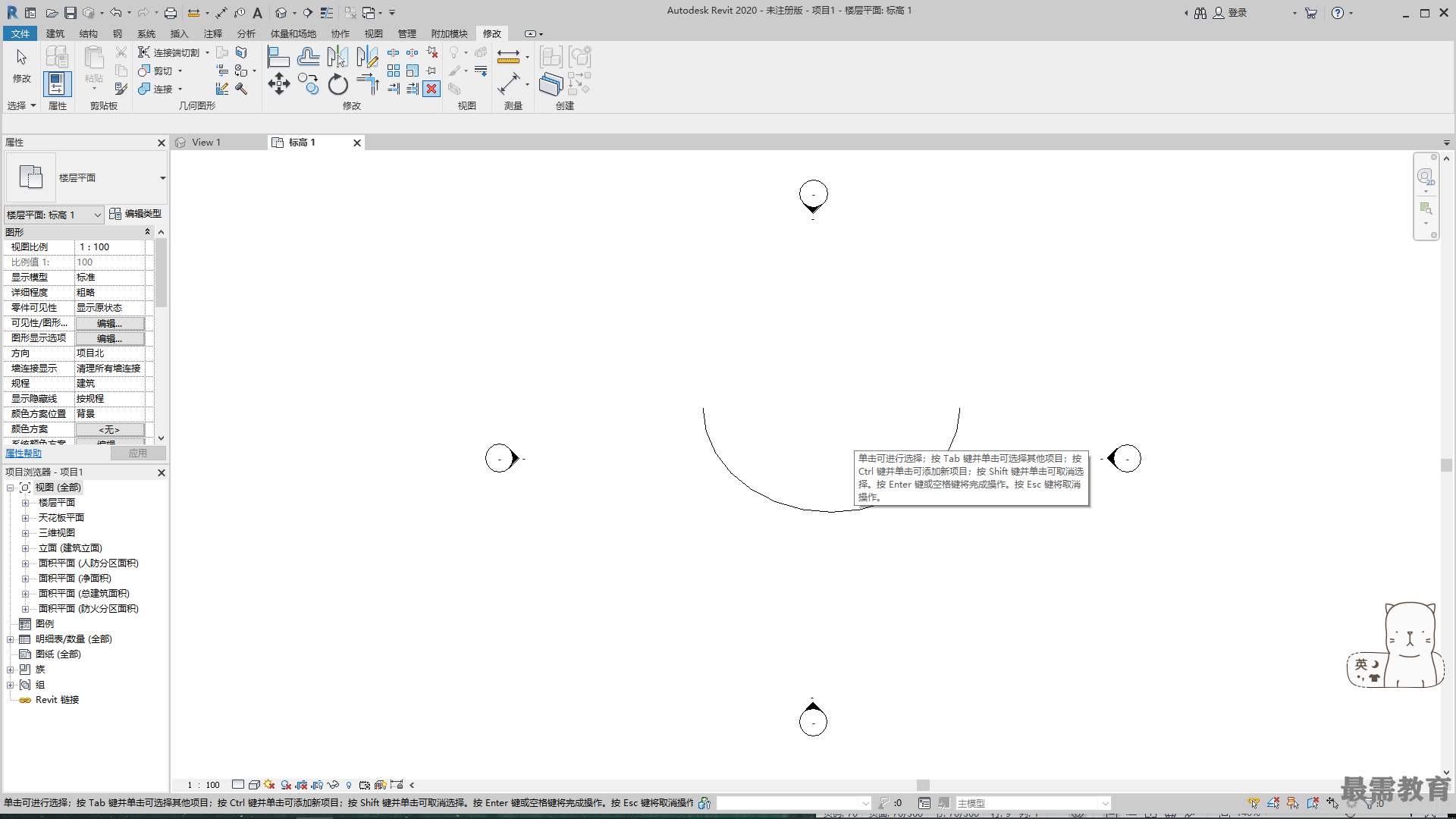Use Trim/Extend to Corner tool
1456x819 pixels.
click(x=367, y=84)
